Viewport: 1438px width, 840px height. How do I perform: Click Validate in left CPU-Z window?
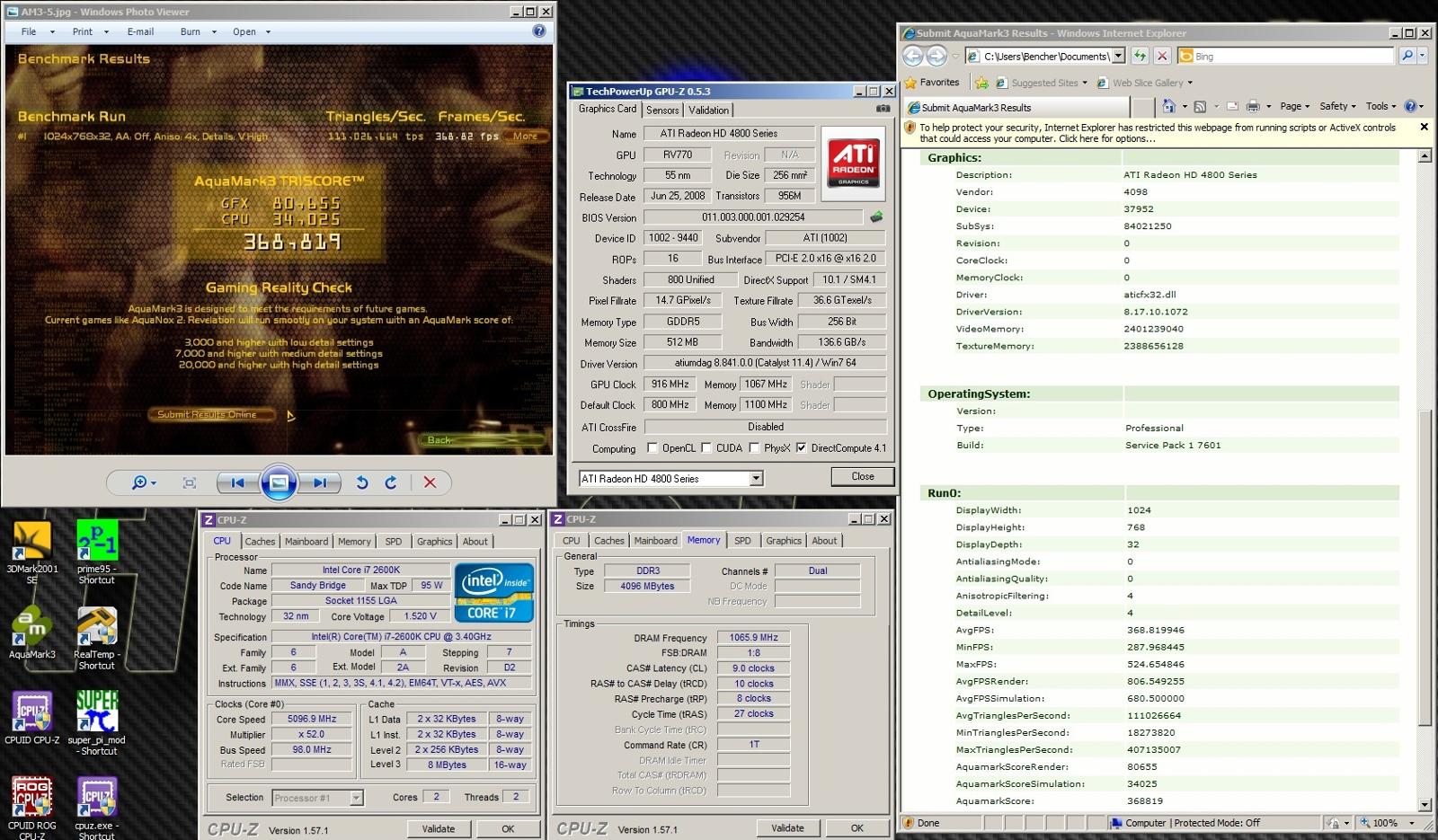pyautogui.click(x=439, y=829)
